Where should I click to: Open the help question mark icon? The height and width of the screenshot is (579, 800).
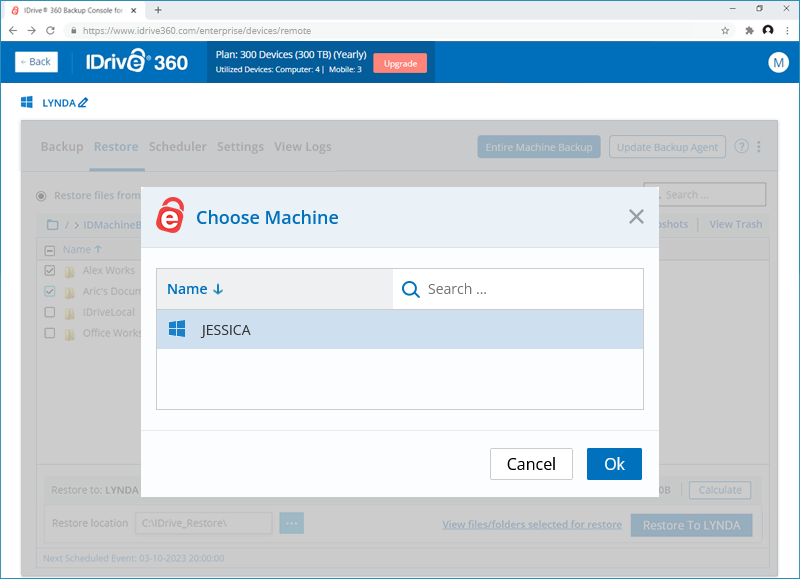(741, 146)
